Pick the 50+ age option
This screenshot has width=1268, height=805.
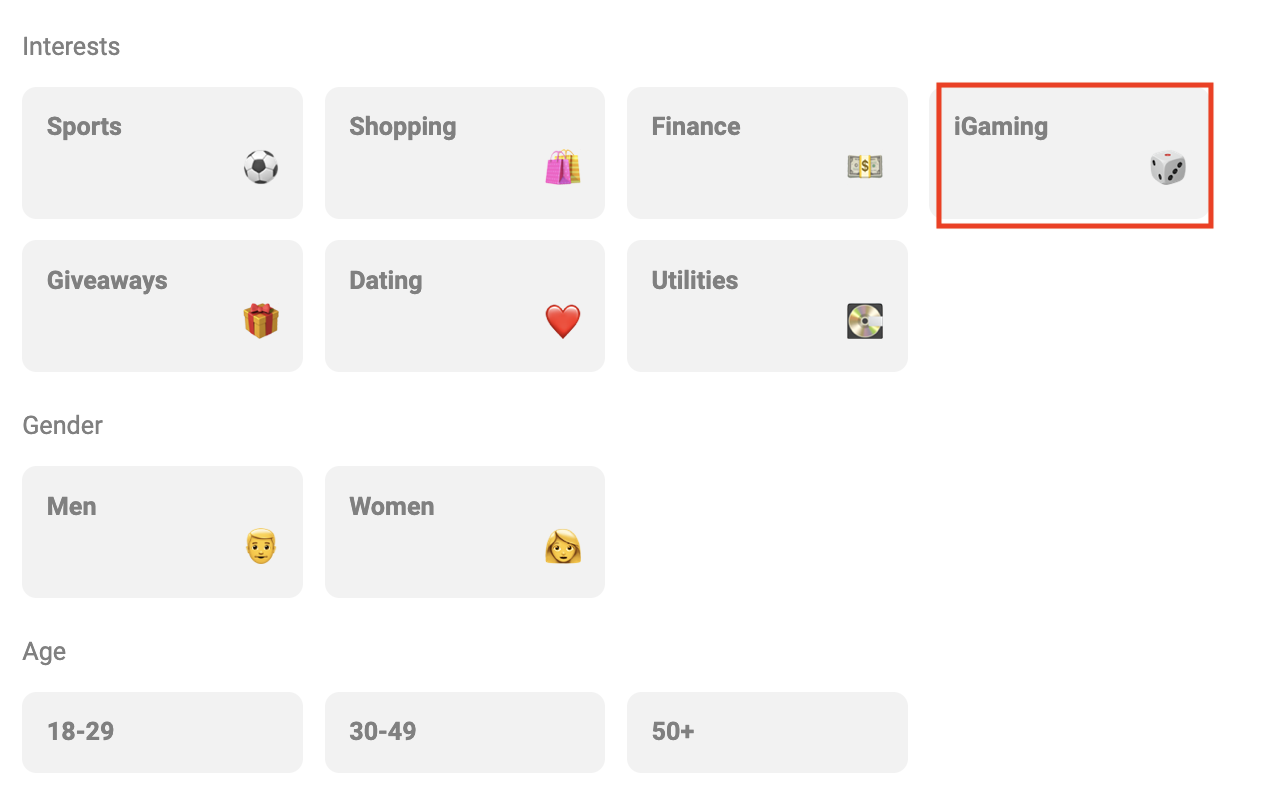click(673, 732)
